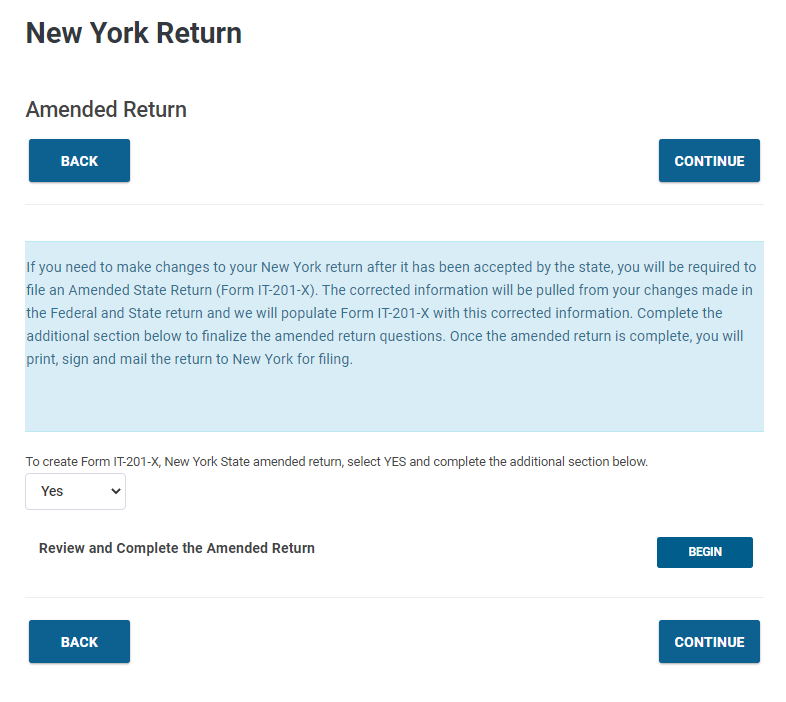Click 'Yes' text inside the select box
Screen dimensions: 786x702
pyautogui.click(x=52, y=491)
